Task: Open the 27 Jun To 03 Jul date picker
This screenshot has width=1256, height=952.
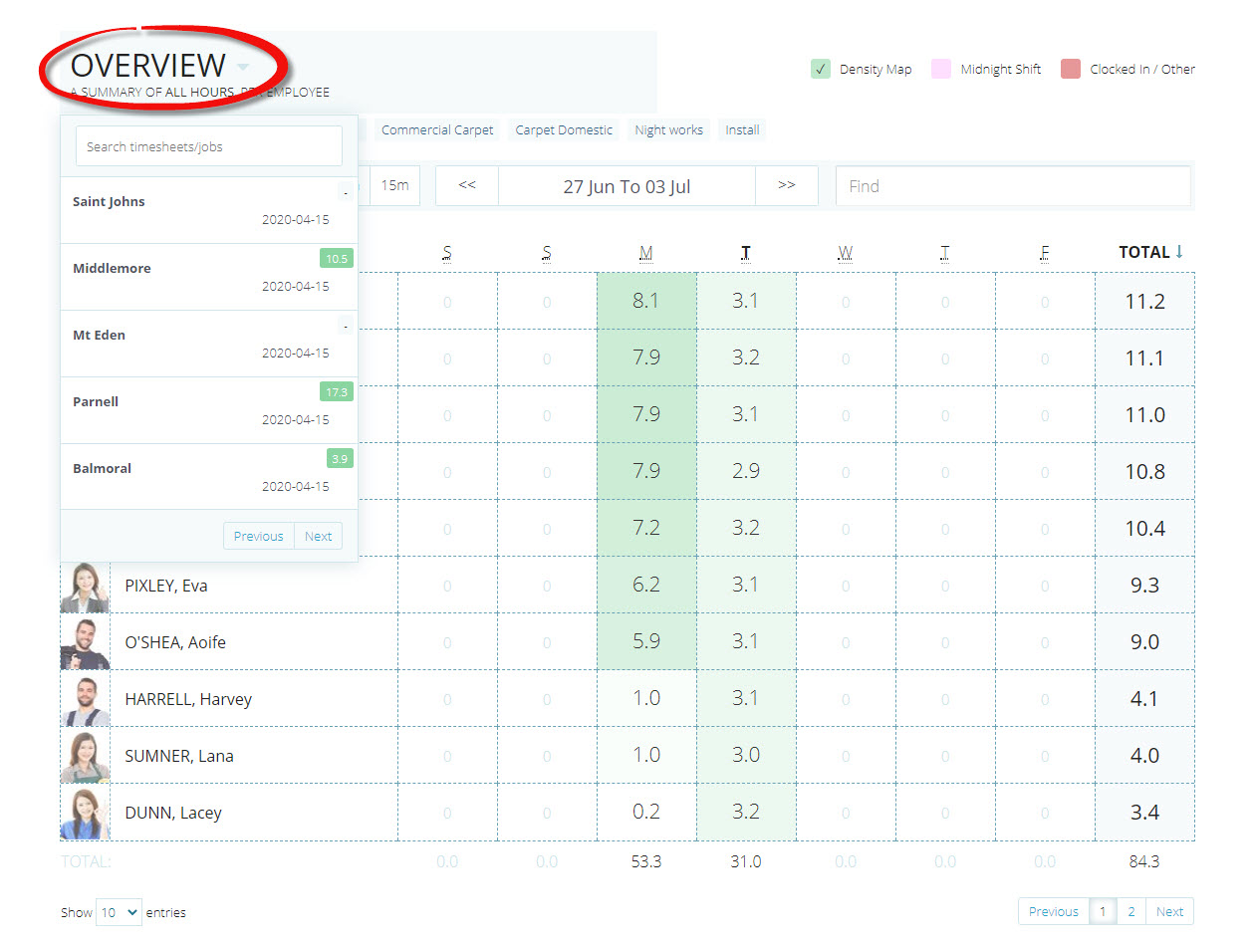Action: [627, 186]
